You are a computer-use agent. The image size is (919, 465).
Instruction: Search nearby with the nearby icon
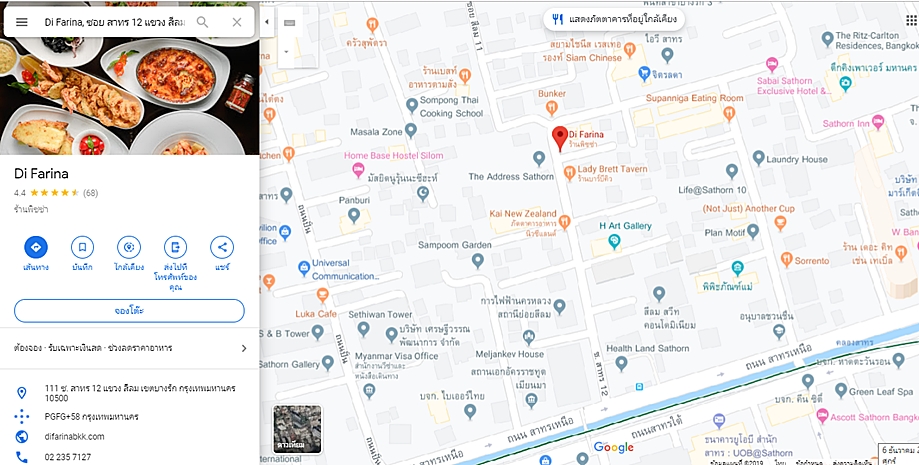click(x=128, y=247)
